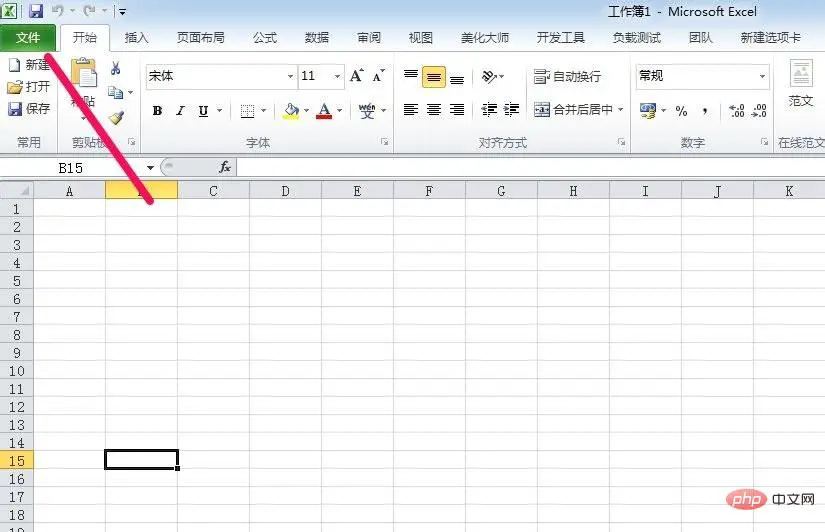The height and width of the screenshot is (532, 825).
Task: Expand the font color dropdown arrow
Action: point(340,111)
